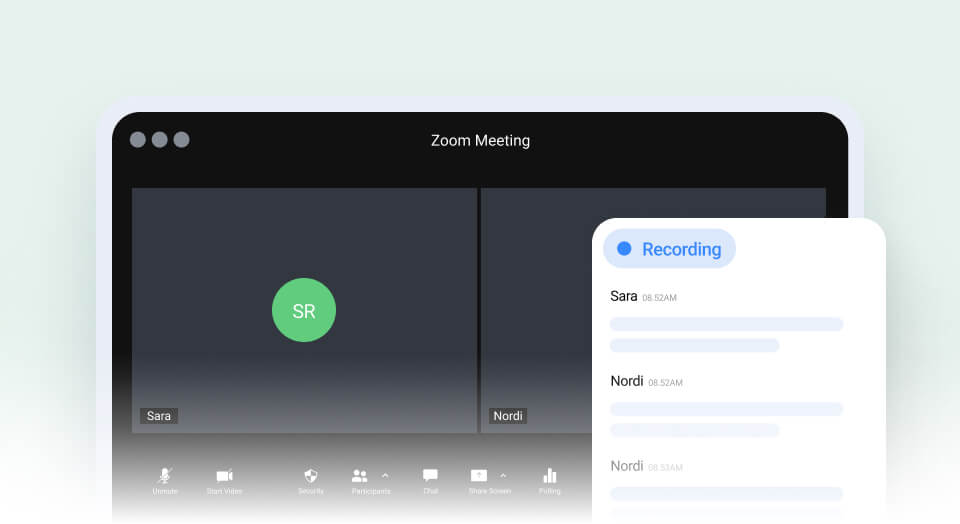Viewport: 960px width, 524px height.
Task: Click the Unmute microphone icon
Action: coord(165,476)
